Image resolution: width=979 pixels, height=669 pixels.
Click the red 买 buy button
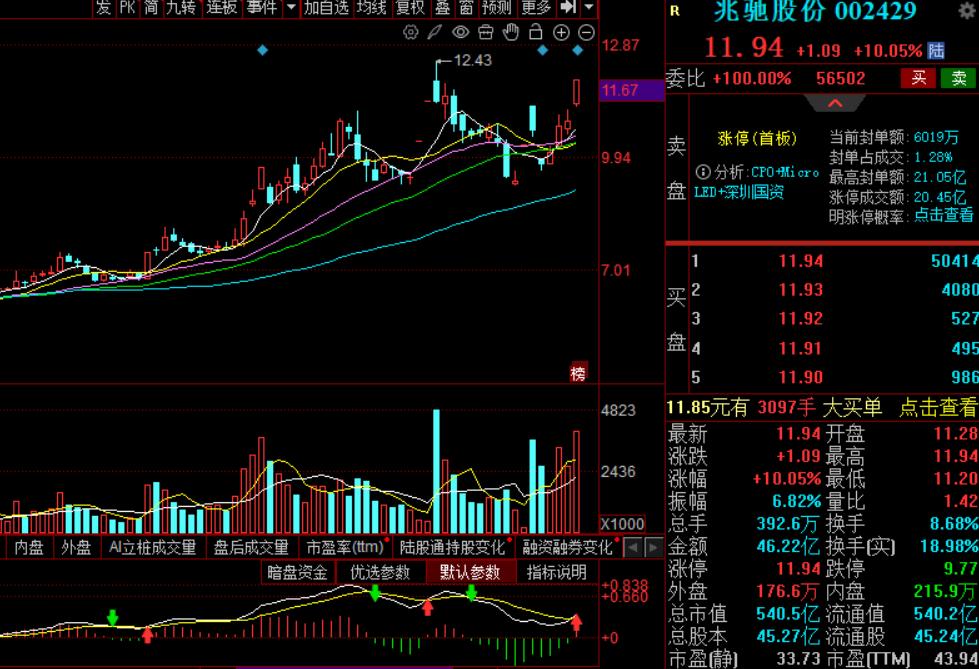coord(918,78)
